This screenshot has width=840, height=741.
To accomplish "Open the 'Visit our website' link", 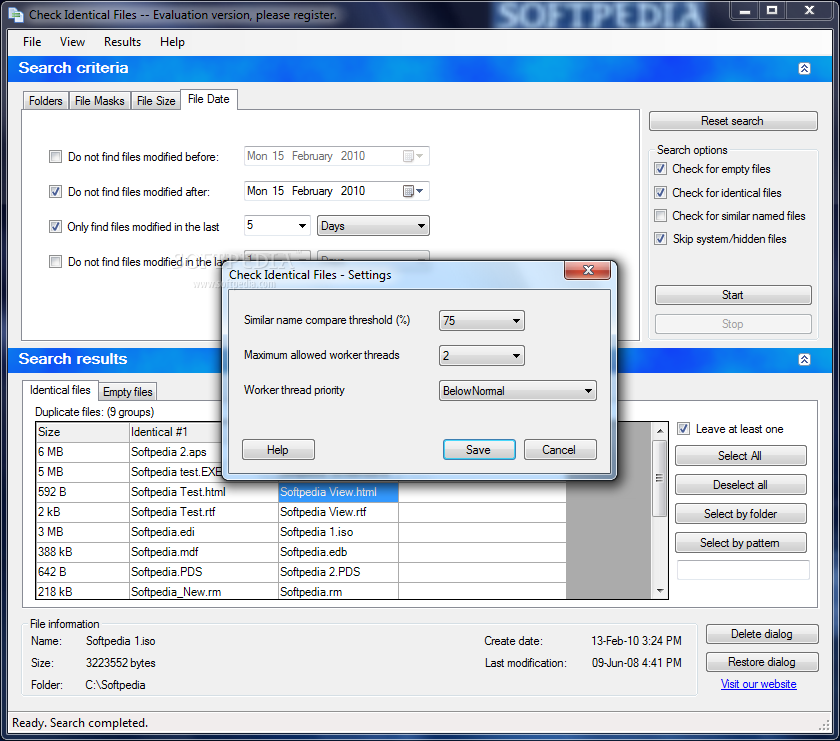I will click(759, 684).
